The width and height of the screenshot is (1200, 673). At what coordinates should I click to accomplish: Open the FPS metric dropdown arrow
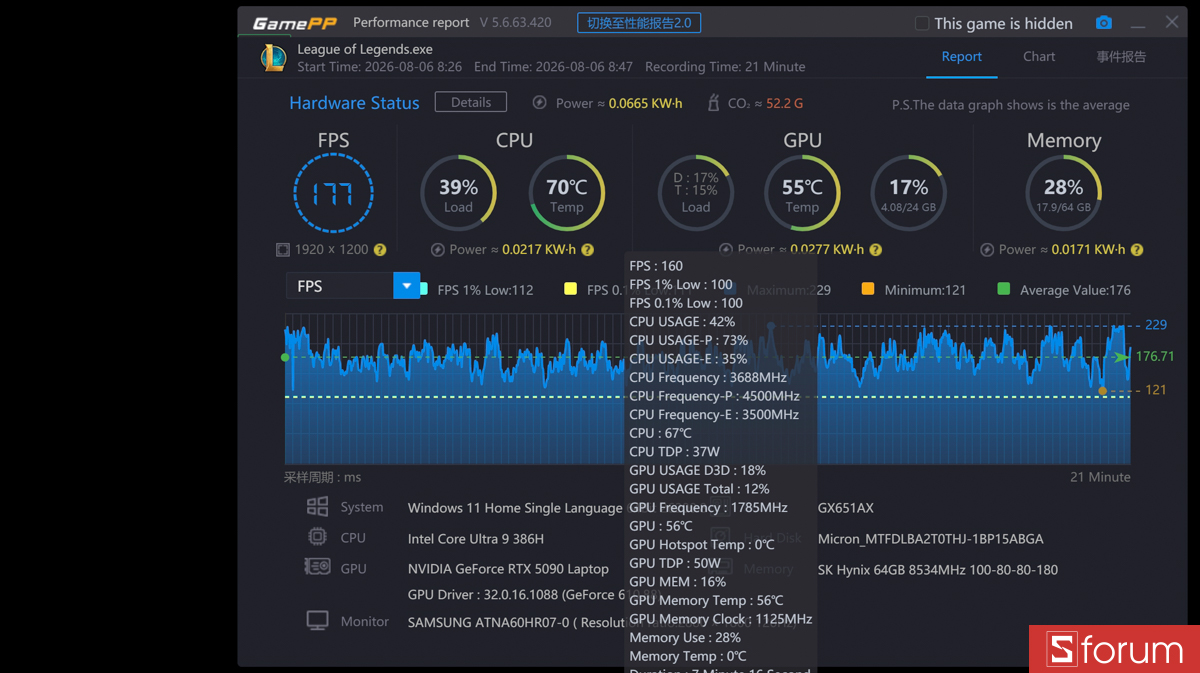coord(406,286)
